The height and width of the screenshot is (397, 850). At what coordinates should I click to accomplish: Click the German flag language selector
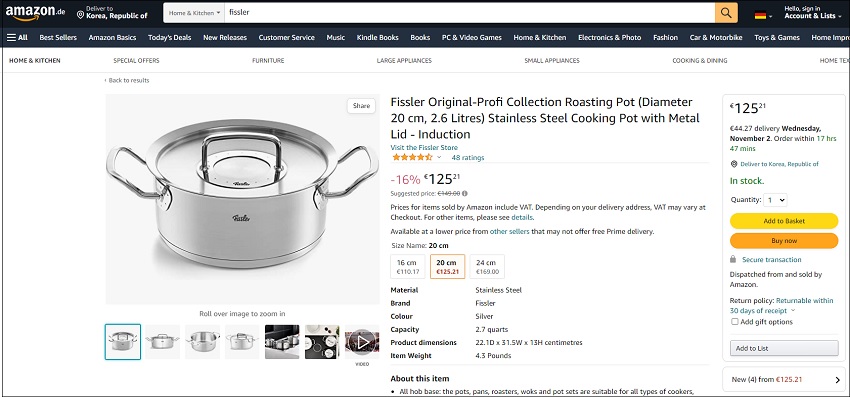click(x=763, y=16)
